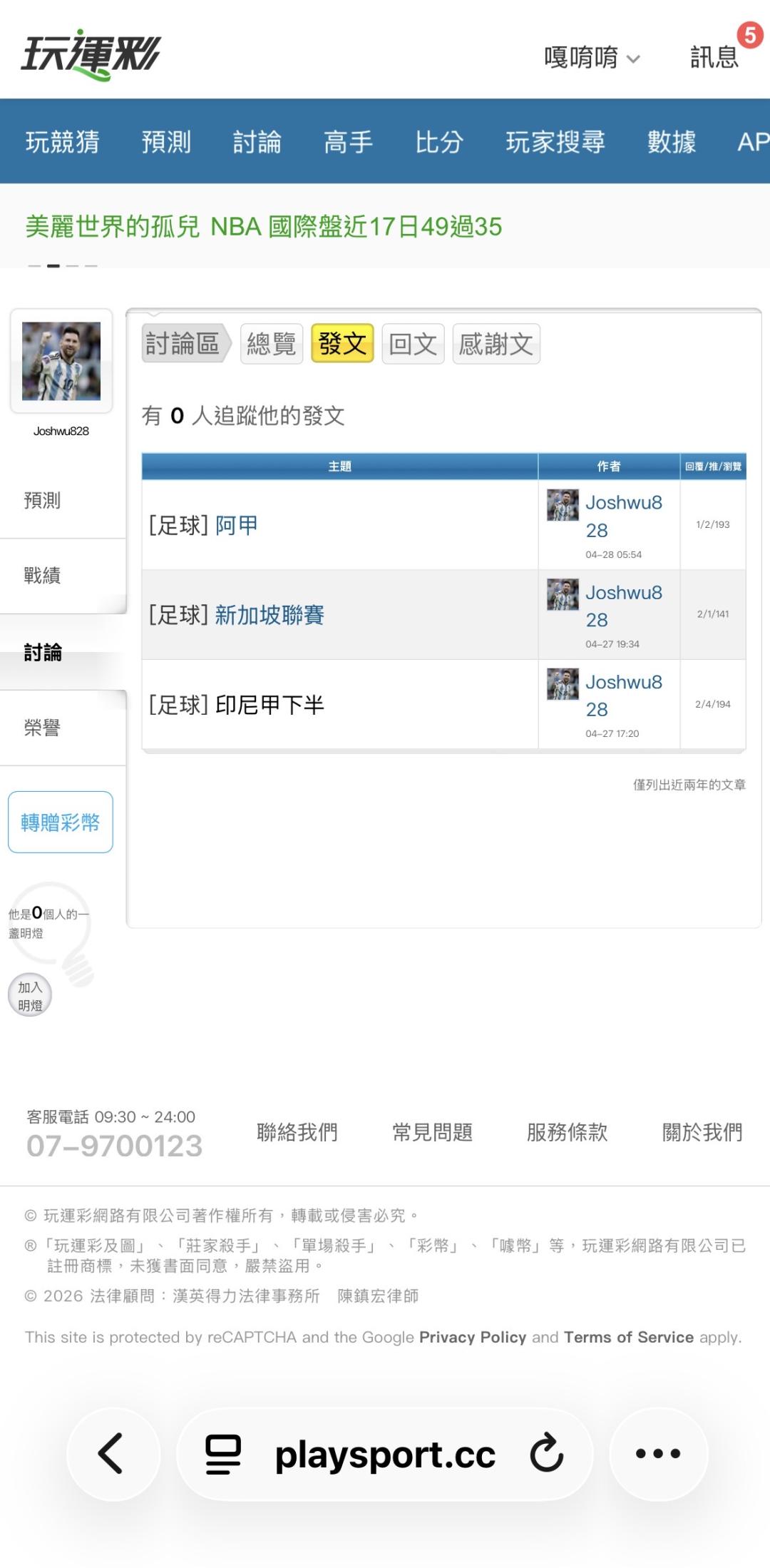Click the 04-27 17:20 timestamp
The height and width of the screenshot is (1568, 770).
coord(612,733)
